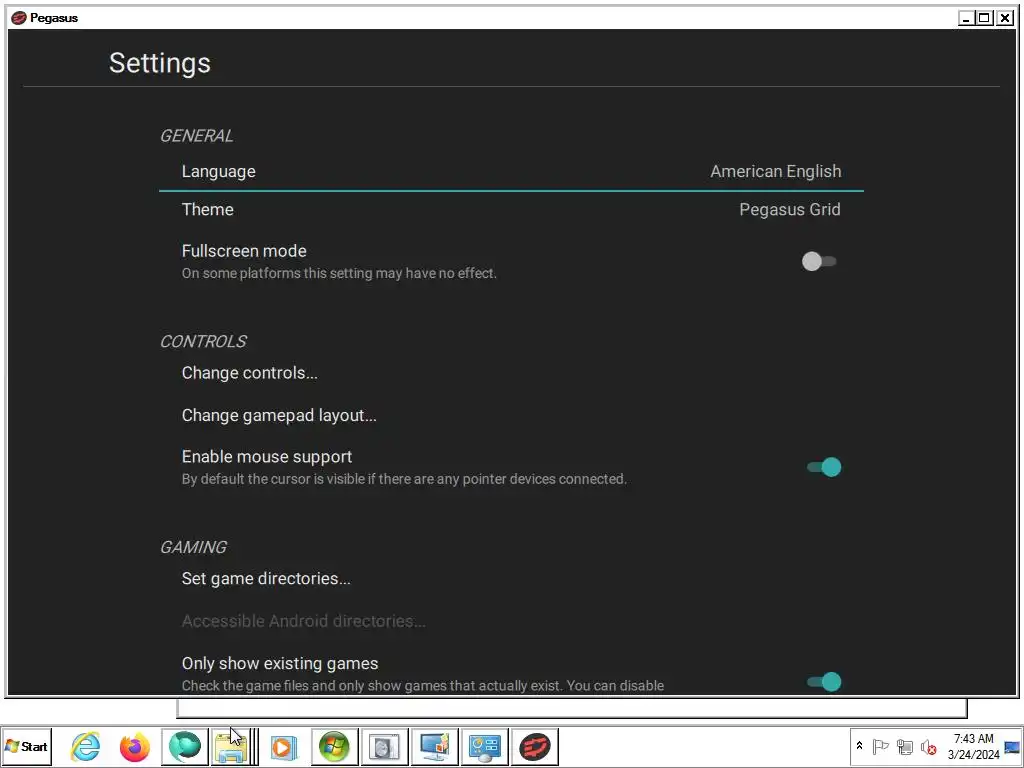
Task: Open the Language setting
Action: [511, 172]
